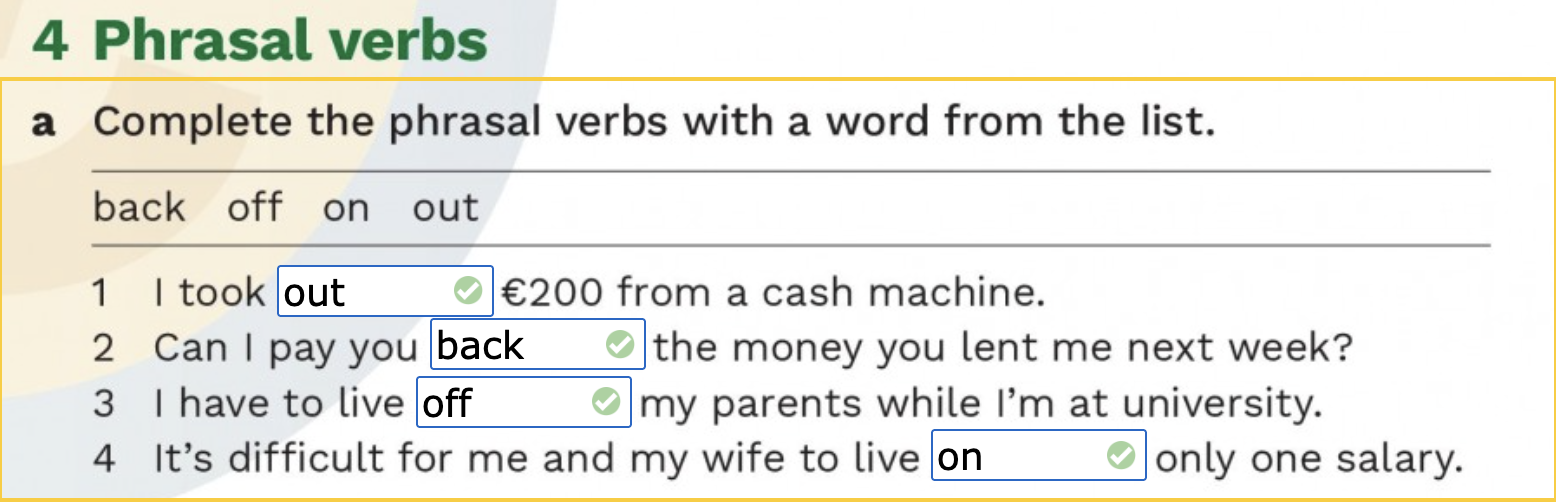
Task: Click the word 'out' in the word list
Action: (445, 208)
